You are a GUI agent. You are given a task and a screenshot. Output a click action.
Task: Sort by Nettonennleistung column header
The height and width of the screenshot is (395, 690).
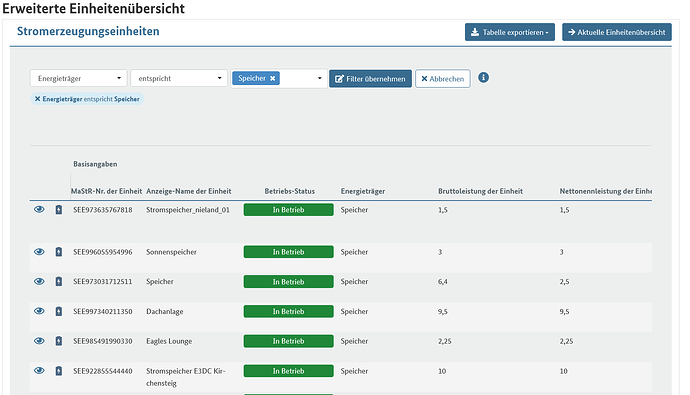coord(606,191)
